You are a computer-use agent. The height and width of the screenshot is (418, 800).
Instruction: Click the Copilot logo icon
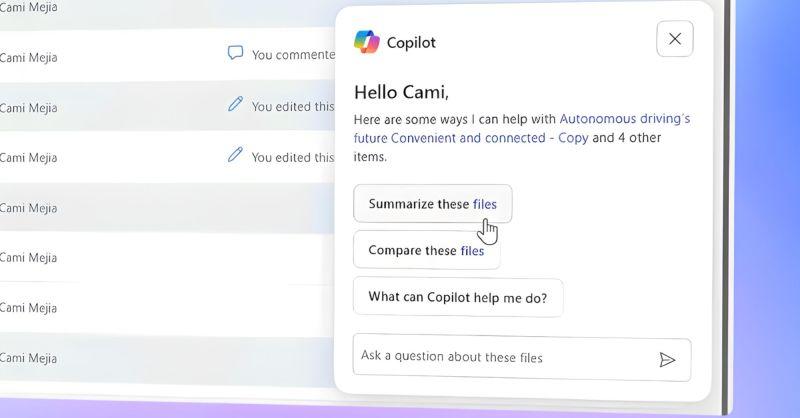367,42
